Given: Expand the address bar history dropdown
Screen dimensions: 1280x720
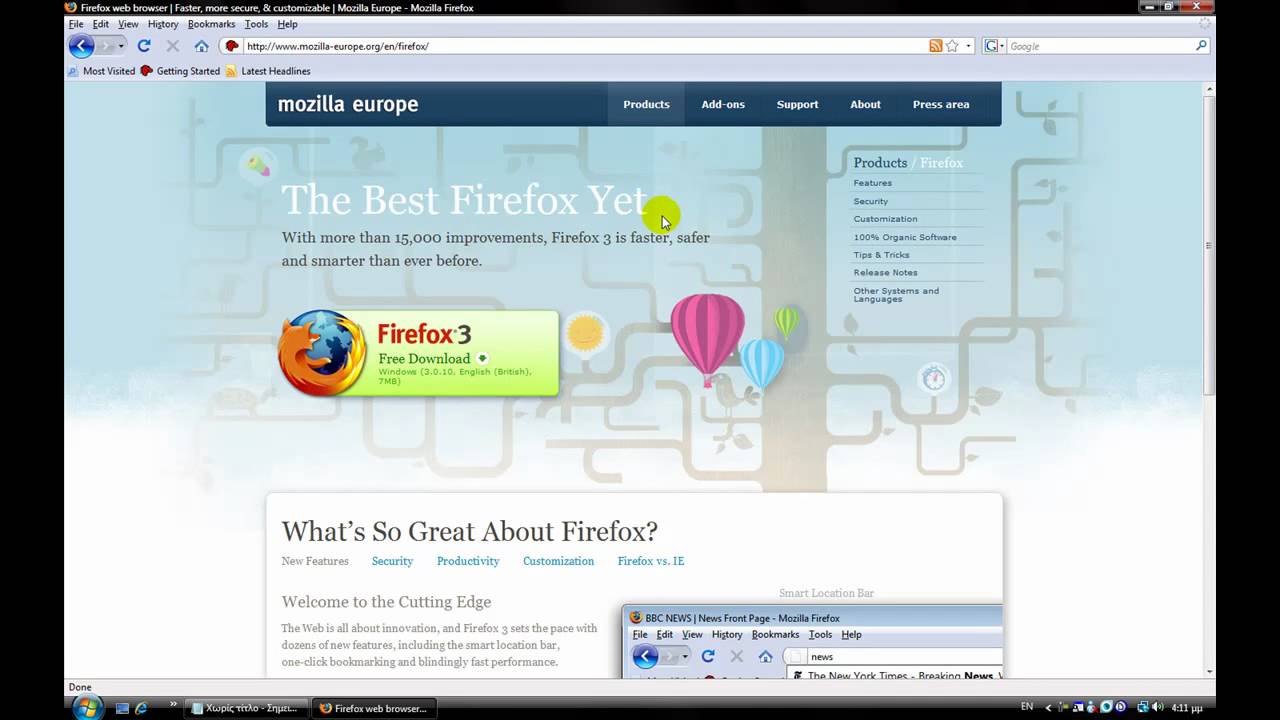Looking at the screenshot, I should [968, 46].
